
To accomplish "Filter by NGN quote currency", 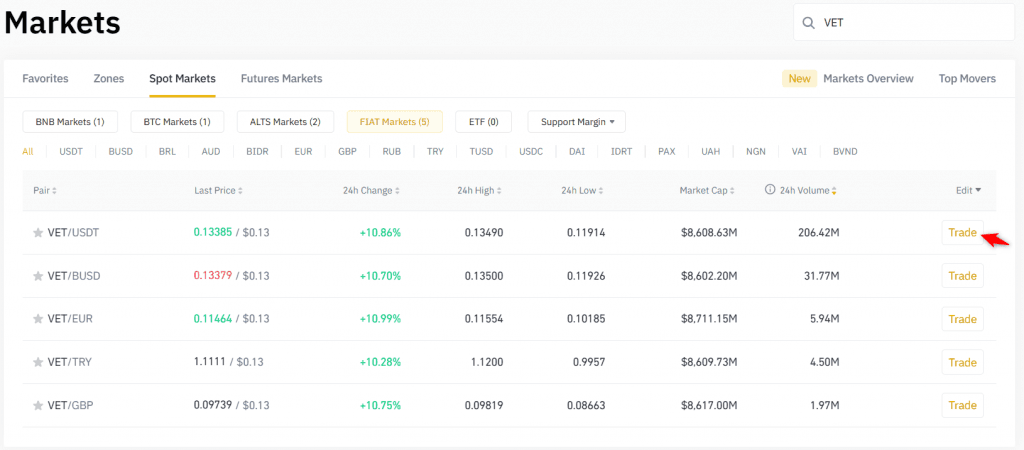I will click(756, 152).
